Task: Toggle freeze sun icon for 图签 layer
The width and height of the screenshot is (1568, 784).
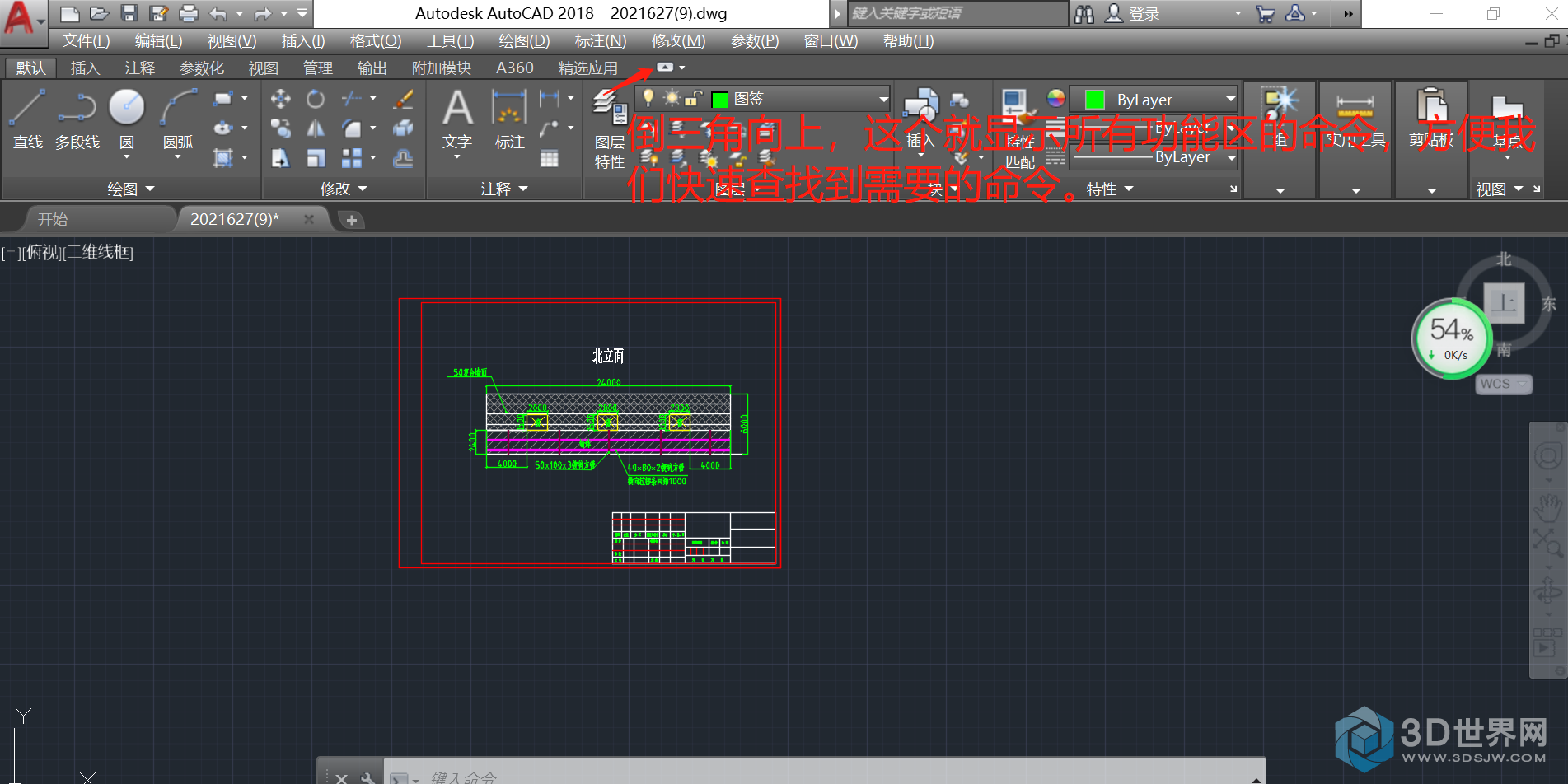Action: [672, 98]
